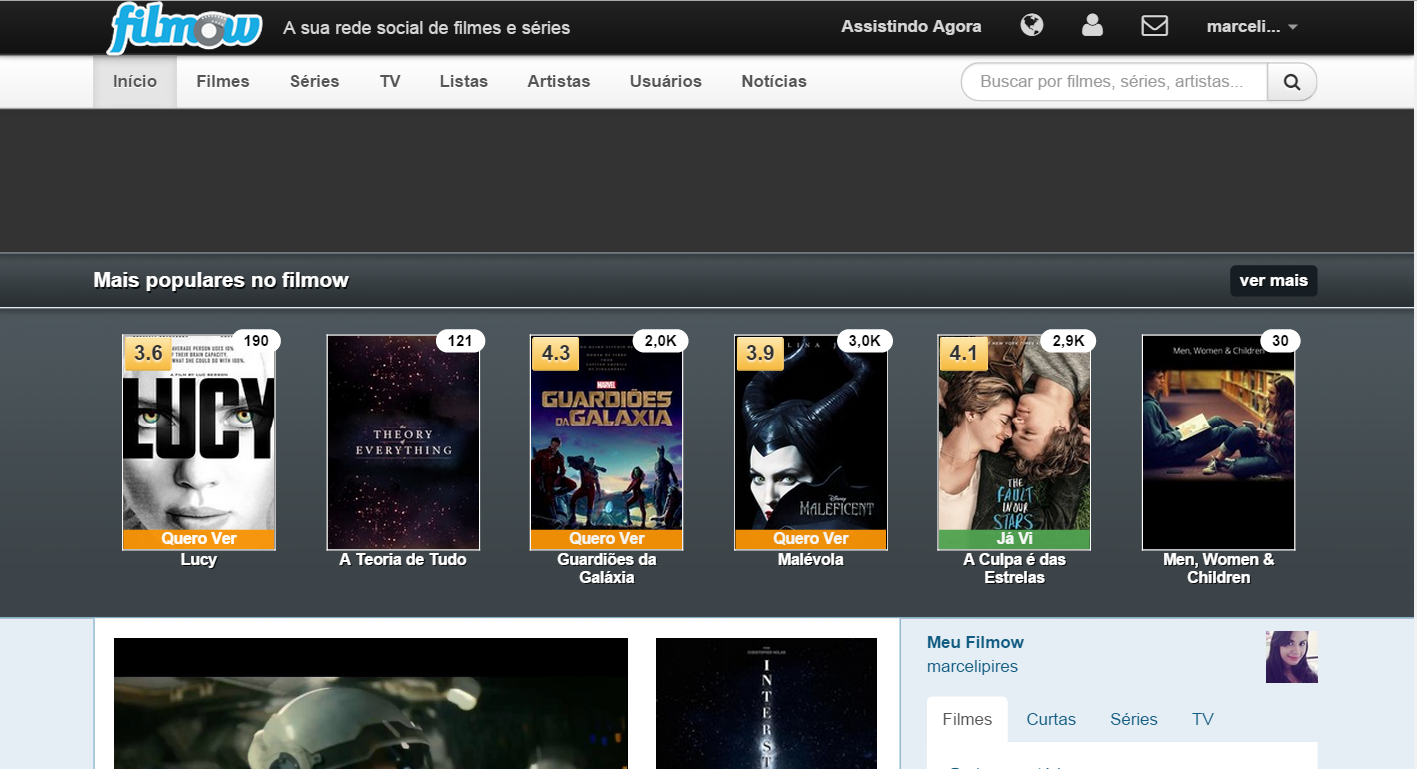Go to the Início menu item
The height and width of the screenshot is (769, 1417).
(x=135, y=81)
